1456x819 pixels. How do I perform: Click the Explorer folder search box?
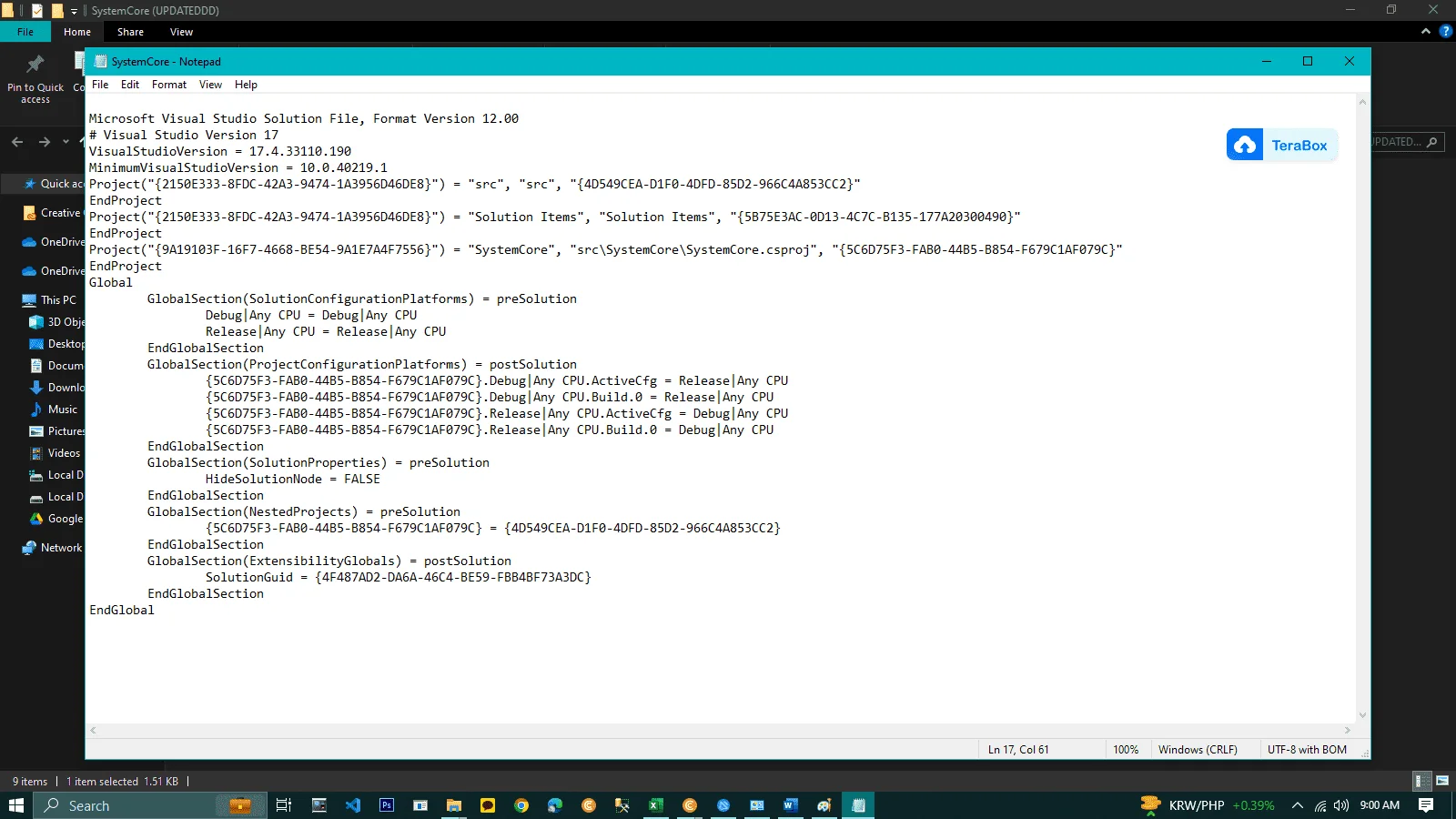tap(1407, 142)
